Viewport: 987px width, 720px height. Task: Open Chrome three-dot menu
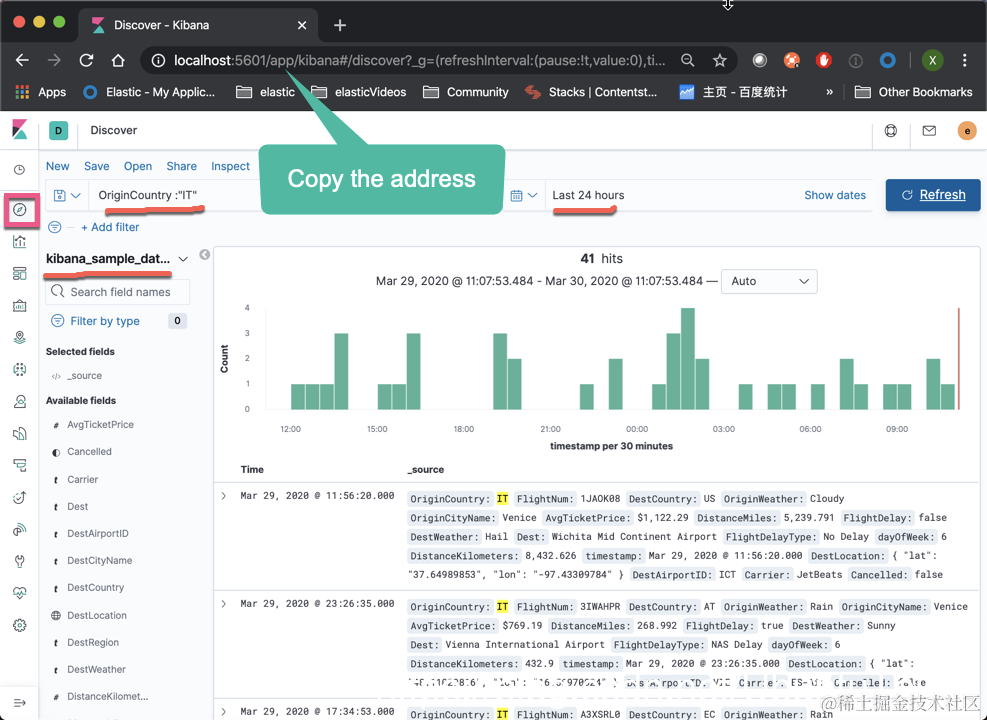(964, 60)
